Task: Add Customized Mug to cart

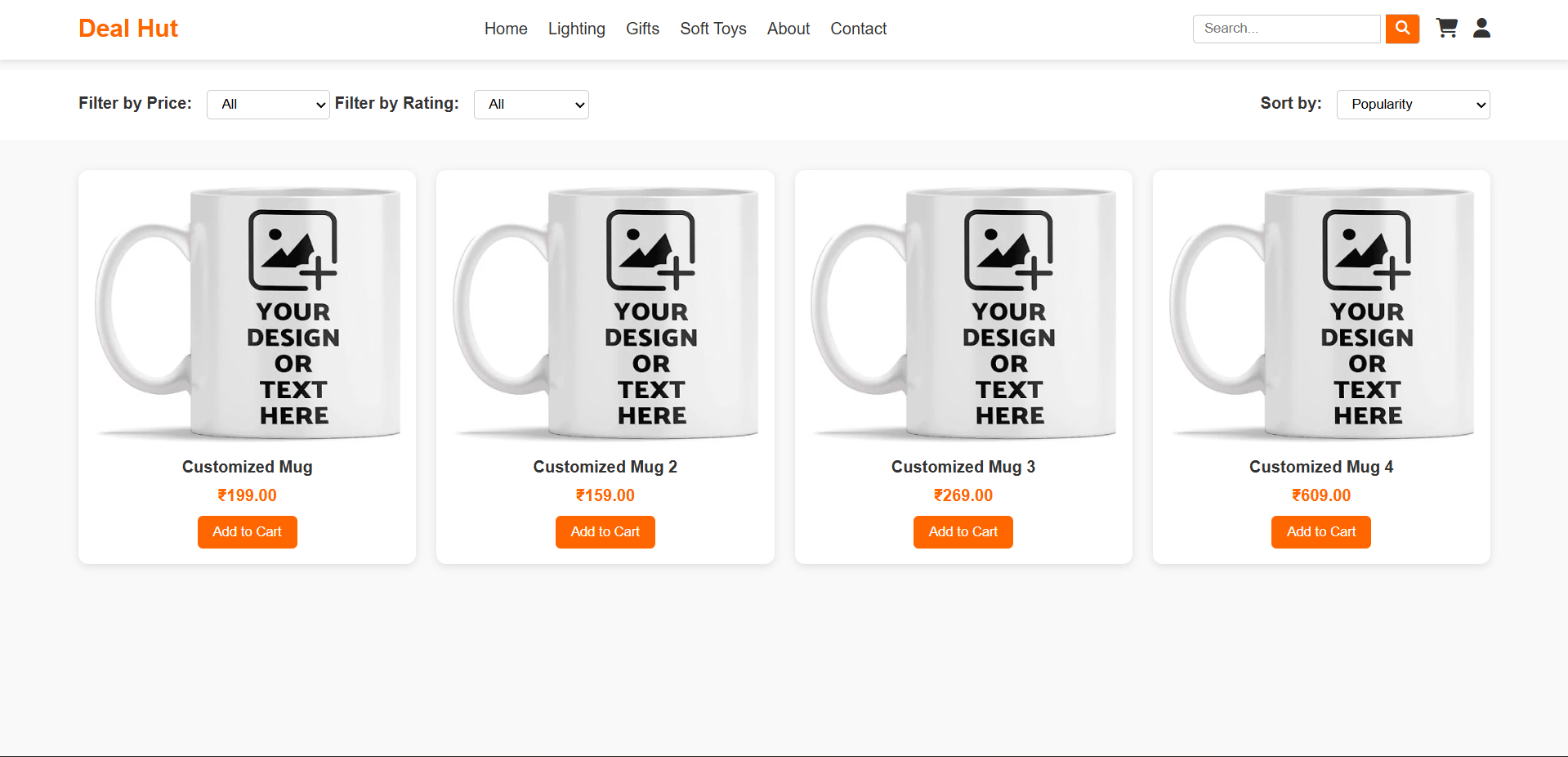Action: point(247,532)
